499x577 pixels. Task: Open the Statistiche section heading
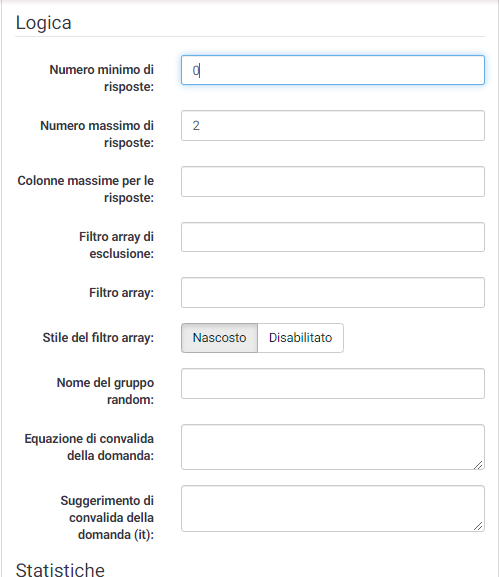coord(60,569)
